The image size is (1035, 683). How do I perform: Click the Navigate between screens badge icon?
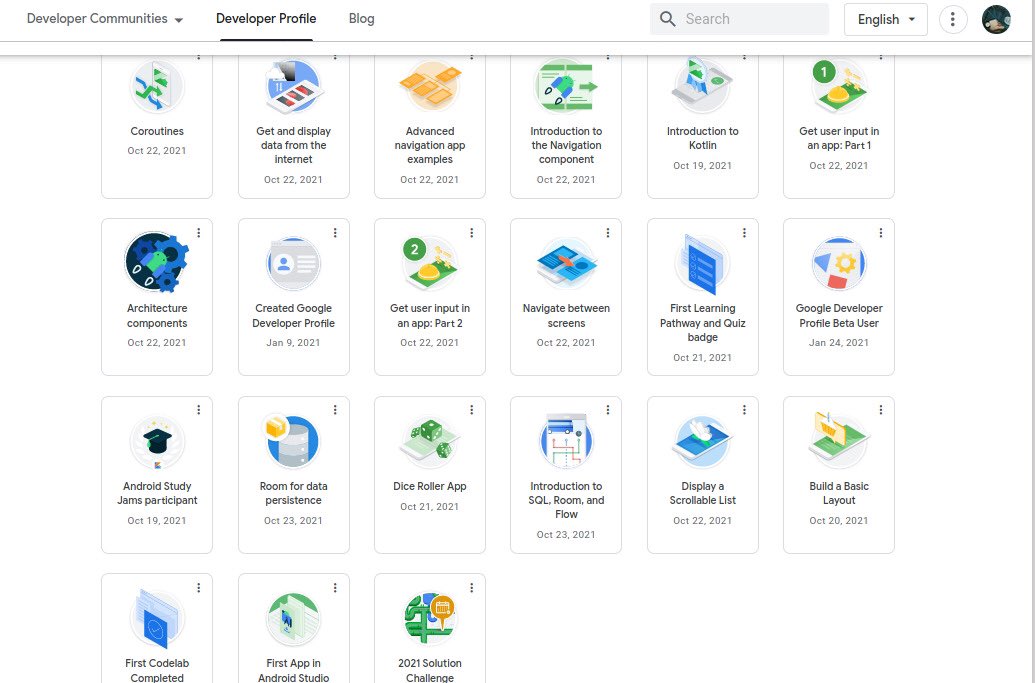coord(566,263)
